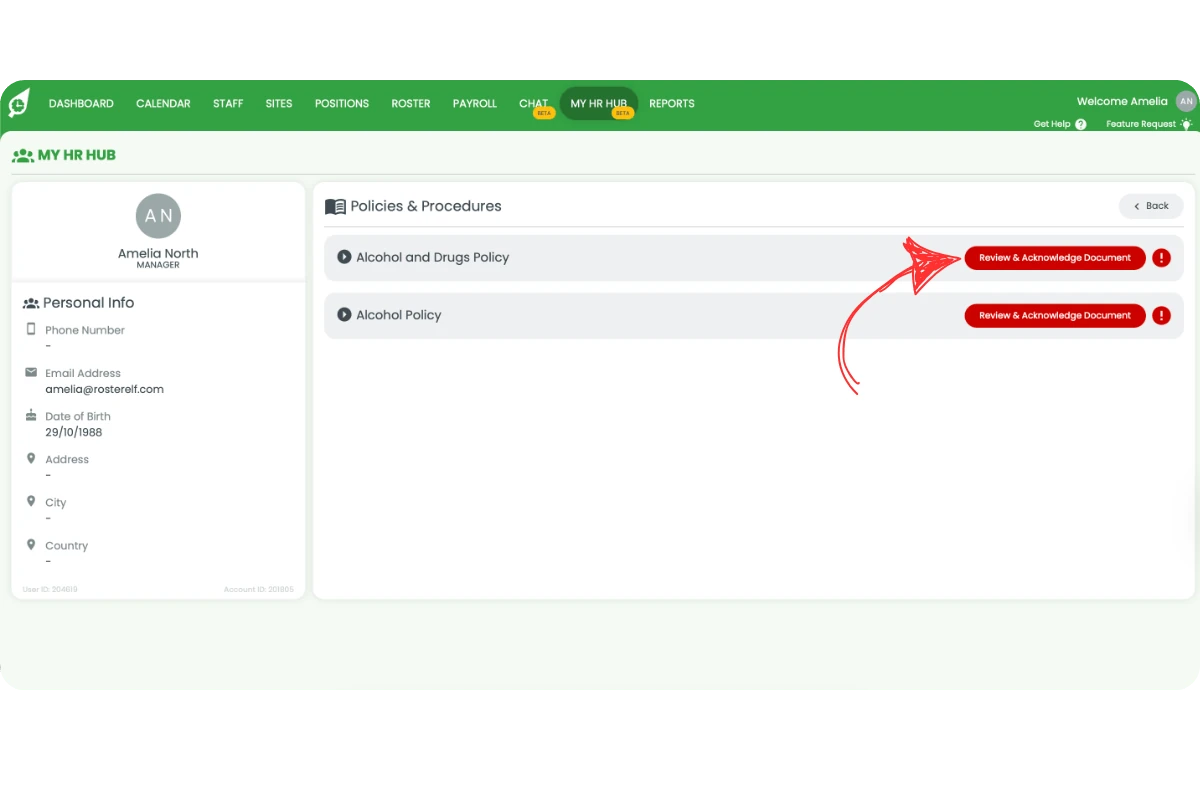Image resolution: width=1200 pixels, height=800 pixels.
Task: Open the Payroll section
Action: tap(475, 103)
